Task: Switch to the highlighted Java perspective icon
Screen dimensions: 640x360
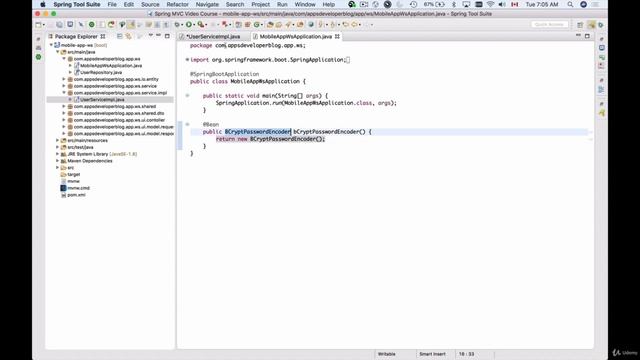Action: 591,25
